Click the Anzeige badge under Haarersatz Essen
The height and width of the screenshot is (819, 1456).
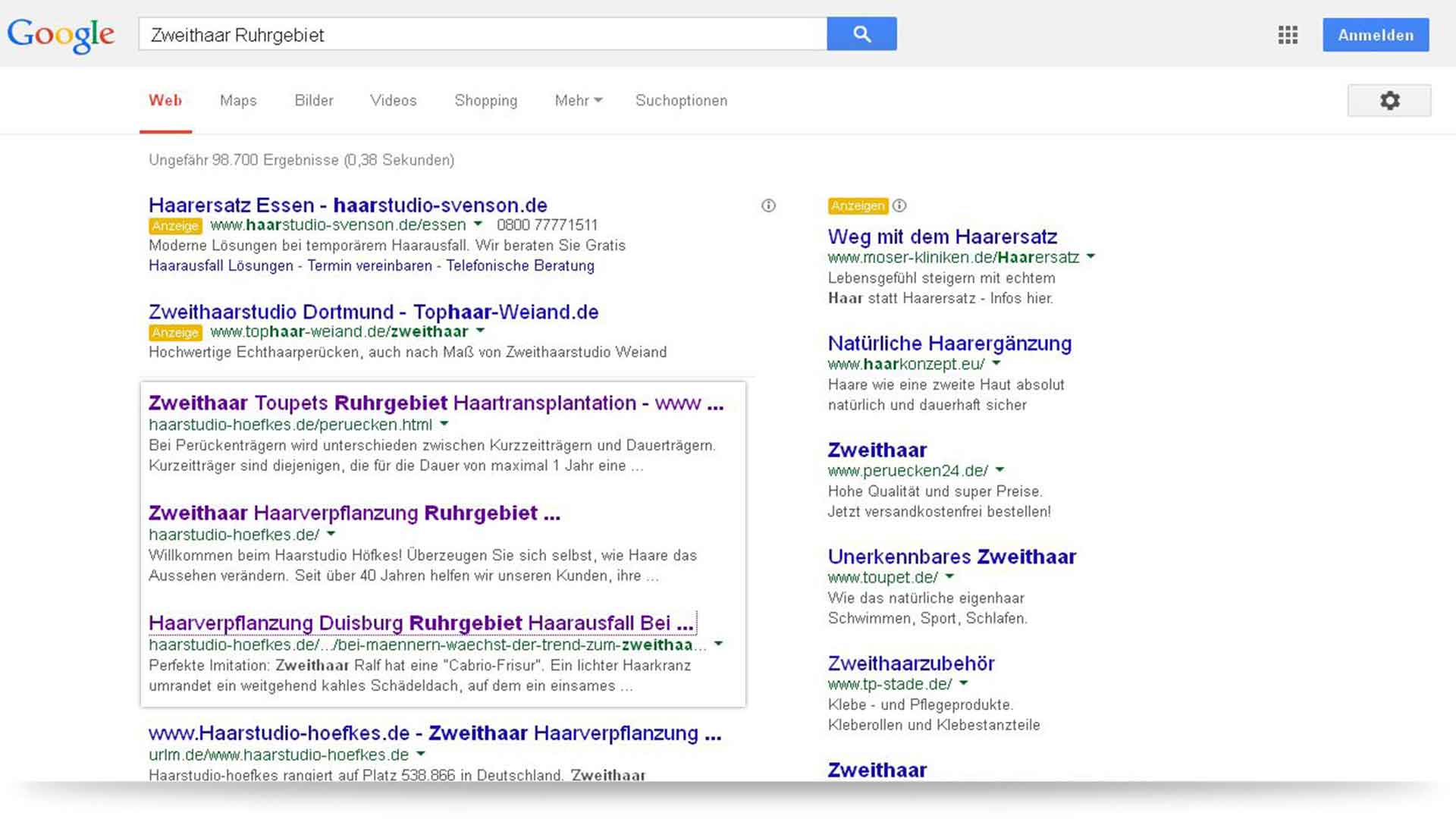click(x=175, y=226)
